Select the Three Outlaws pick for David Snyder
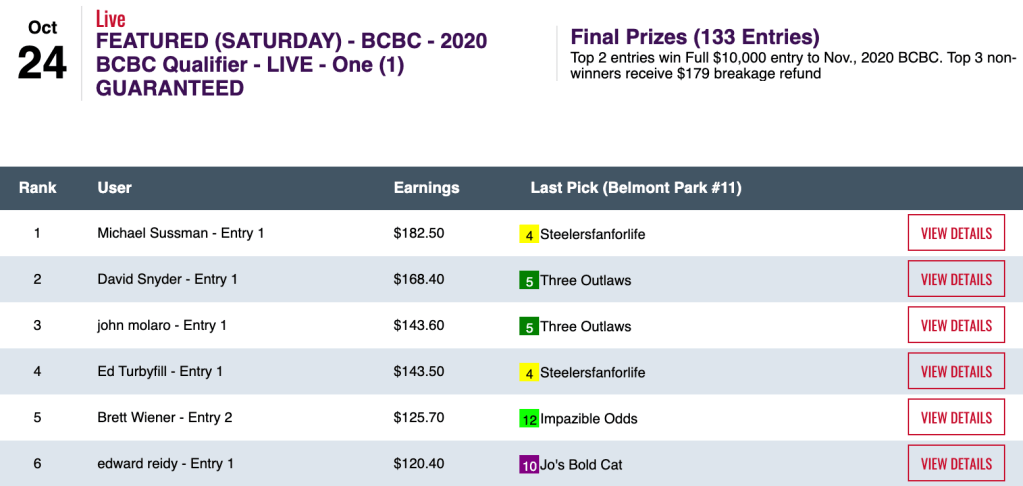The image size is (1023, 486). (586, 280)
